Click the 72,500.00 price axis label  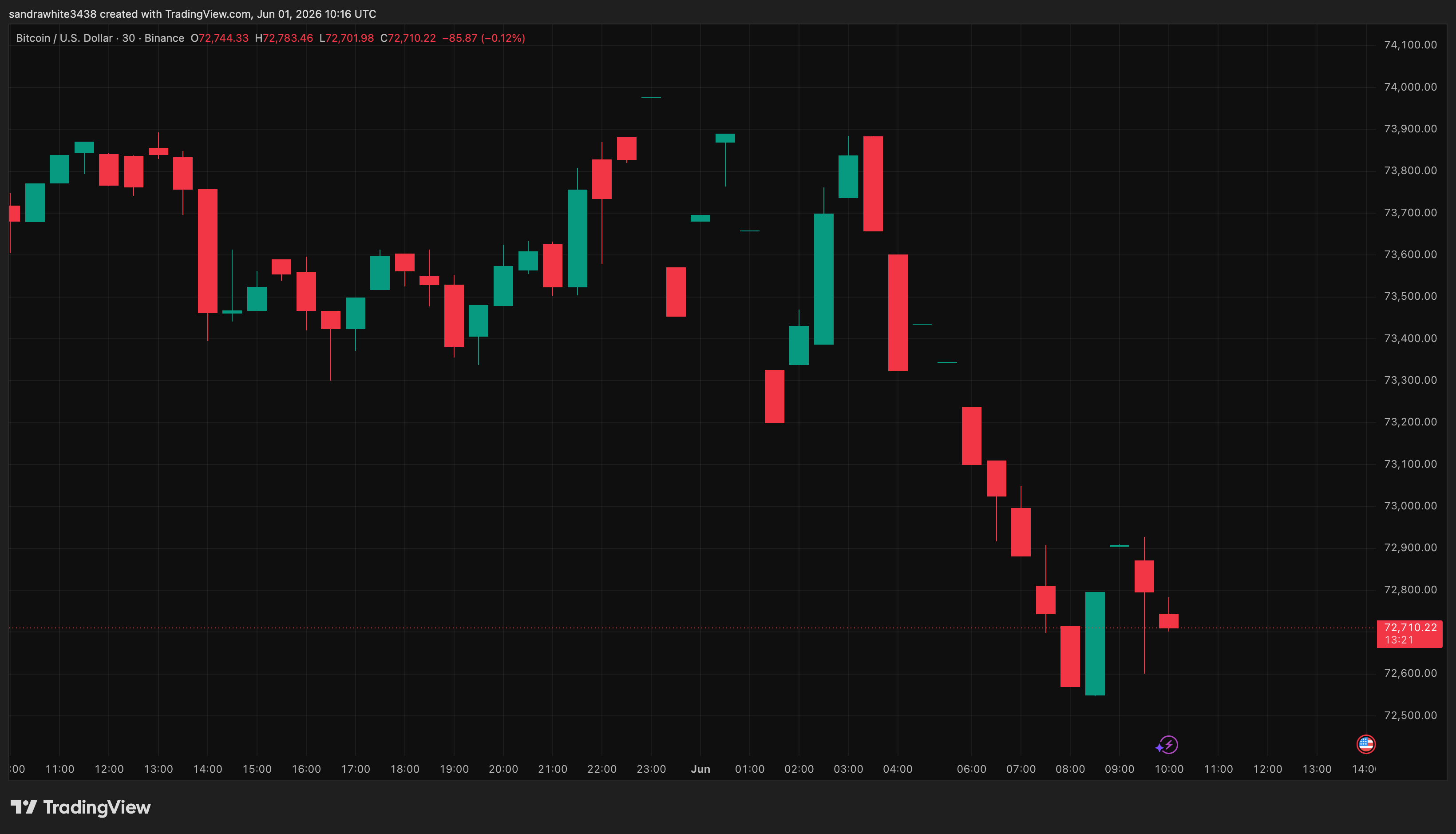[x=1410, y=715]
